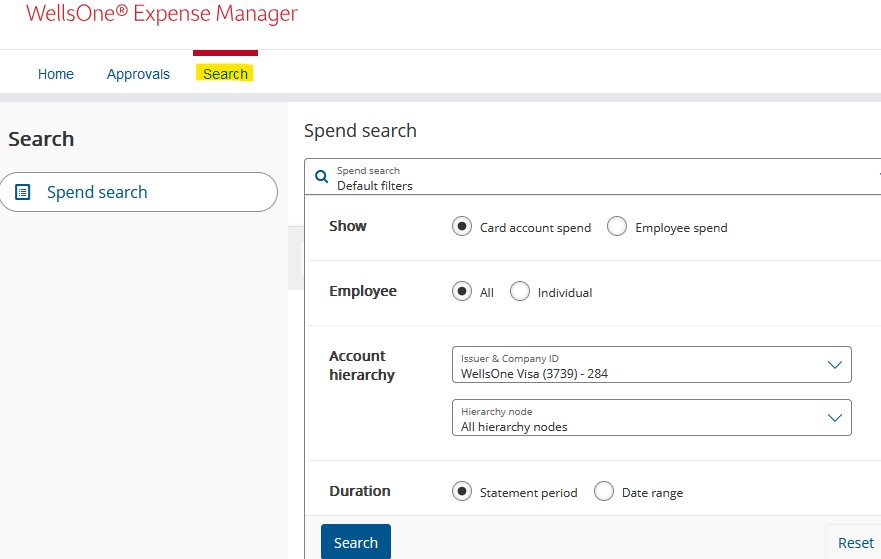Click the sidebar collapse handle
The image size is (881, 559).
(x=296, y=258)
